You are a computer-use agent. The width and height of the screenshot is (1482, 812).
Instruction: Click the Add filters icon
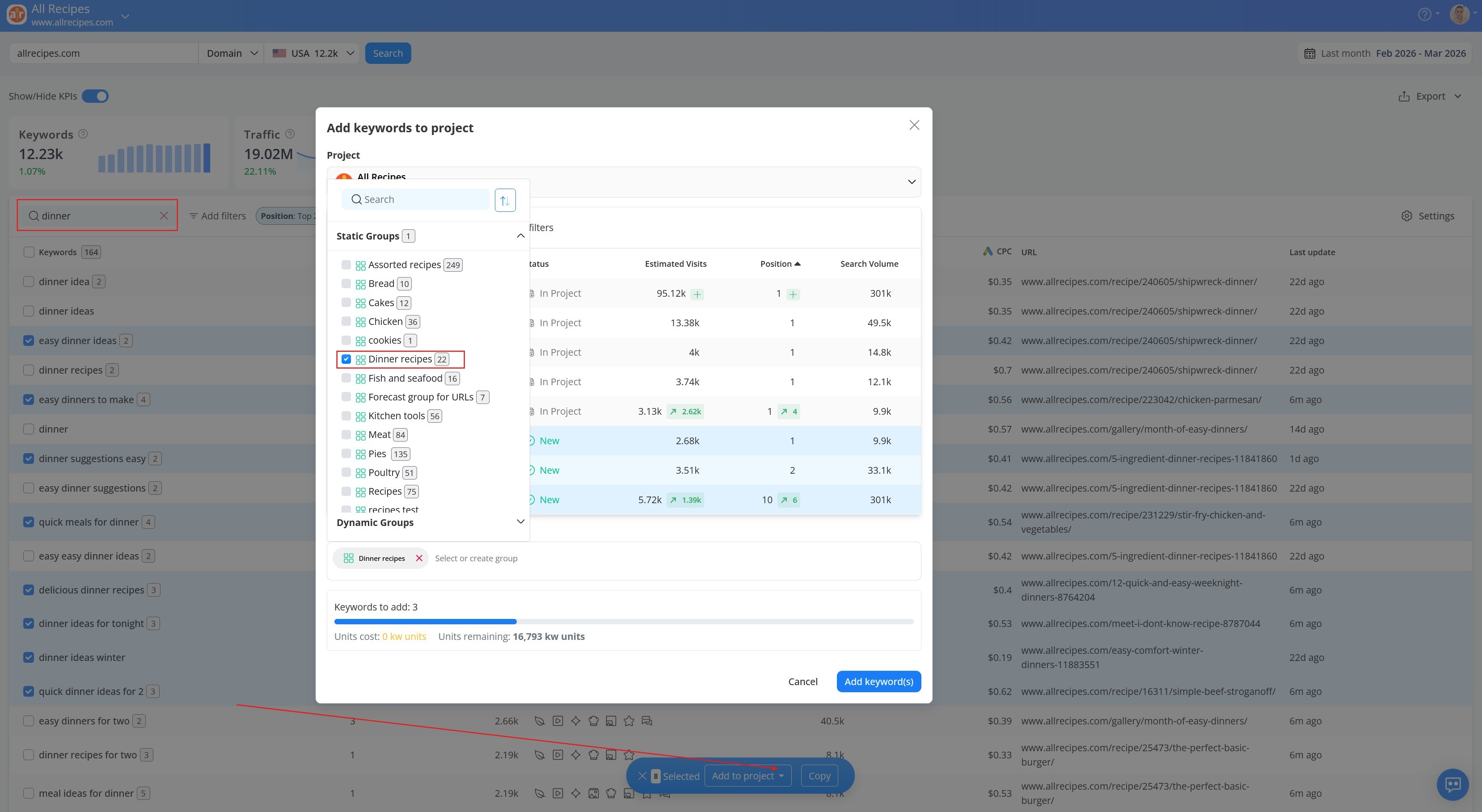coord(193,216)
